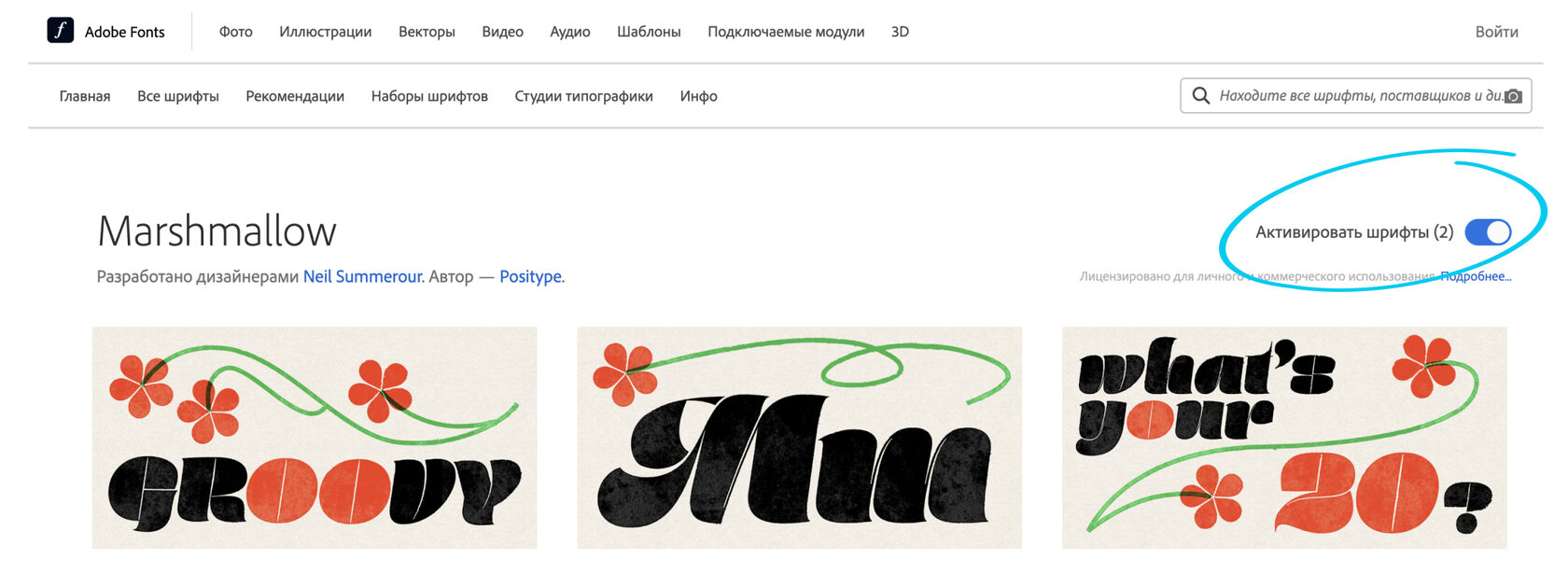
Task: Click the magnifying glass search icon
Action: click(1201, 95)
